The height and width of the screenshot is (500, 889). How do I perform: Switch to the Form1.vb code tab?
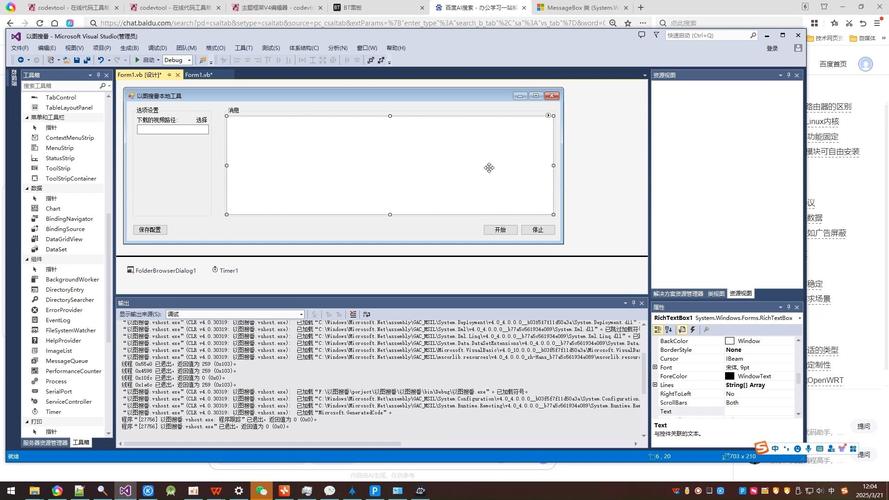pyautogui.click(x=197, y=75)
